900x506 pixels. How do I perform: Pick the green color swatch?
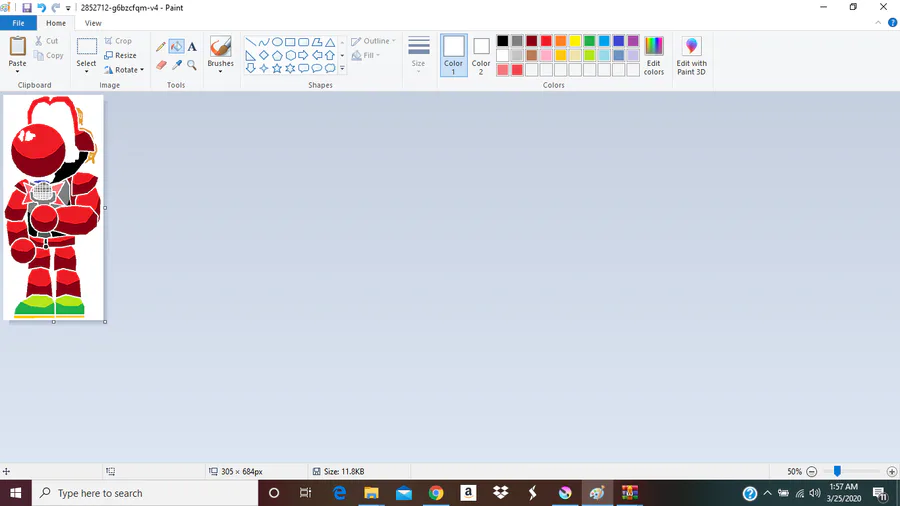point(589,41)
